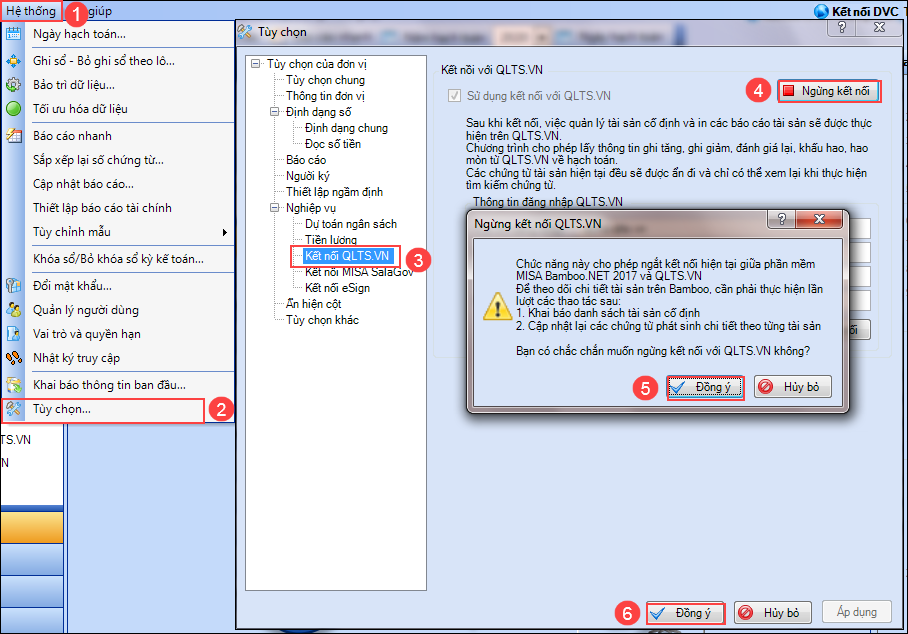Open the Hệ thống menu
The width and height of the screenshot is (908, 634).
click(31, 11)
